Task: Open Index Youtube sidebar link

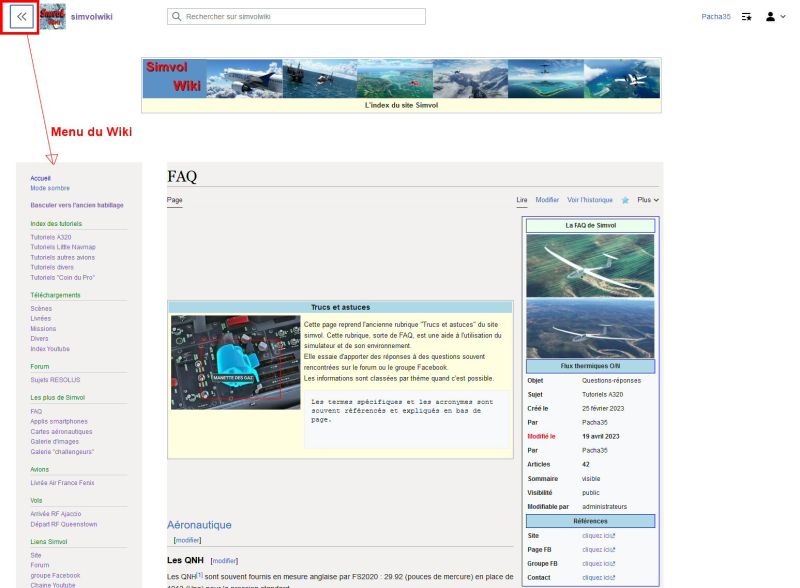Action: pos(50,349)
